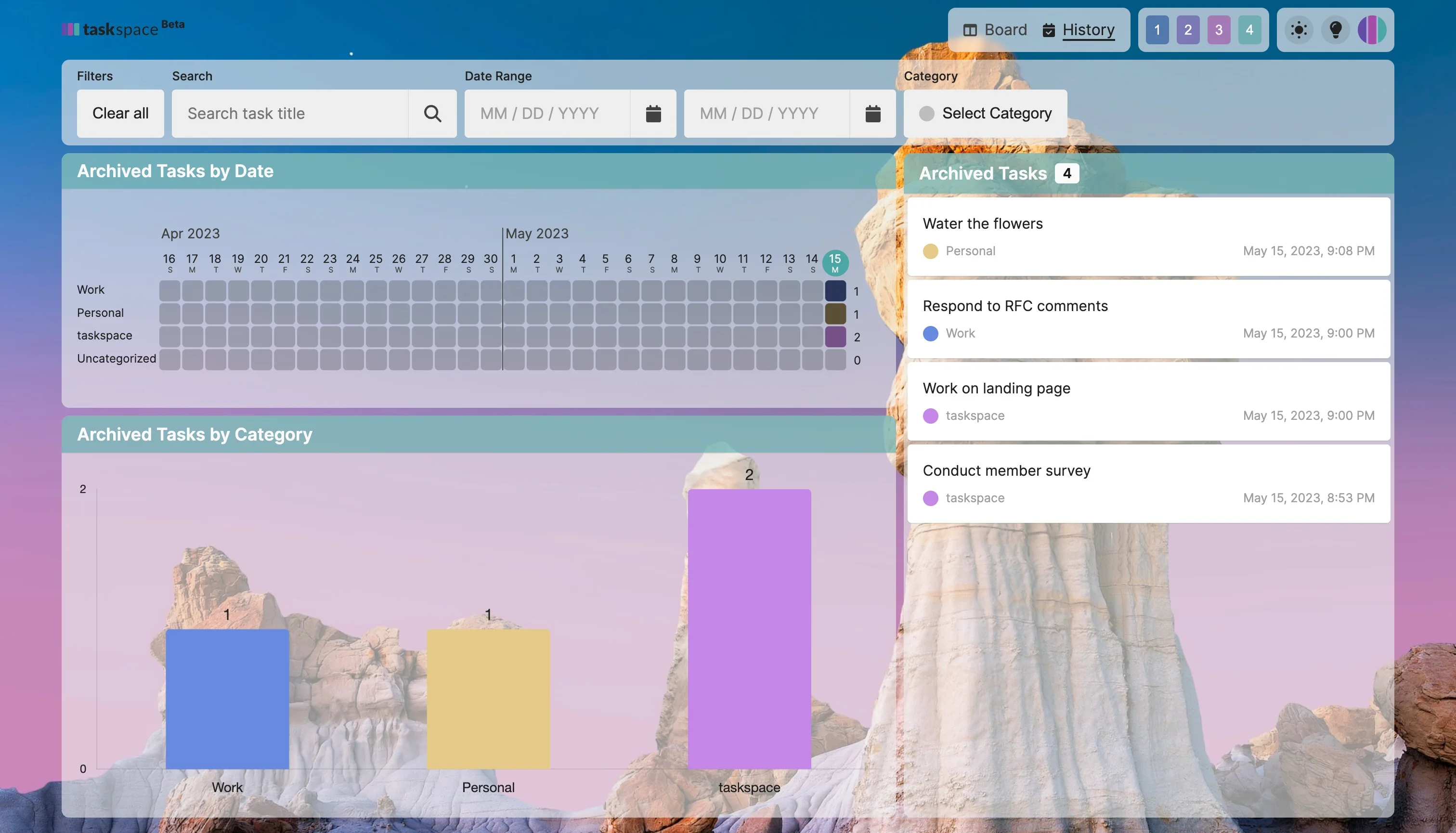
Task: Click the lightbulb idea icon
Action: [1336, 30]
